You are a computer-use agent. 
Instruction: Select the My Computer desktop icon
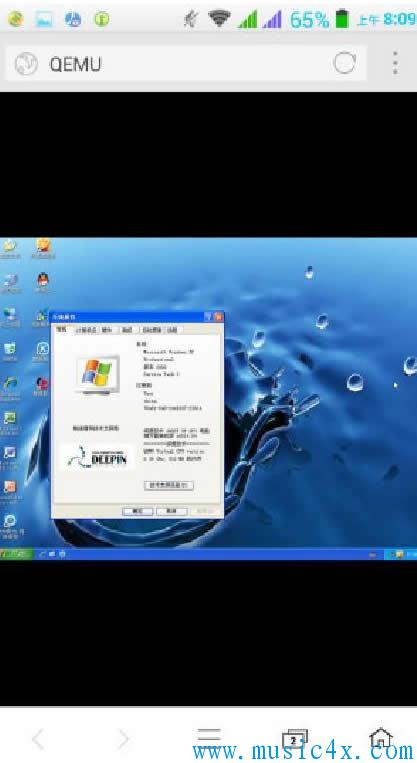10,282
